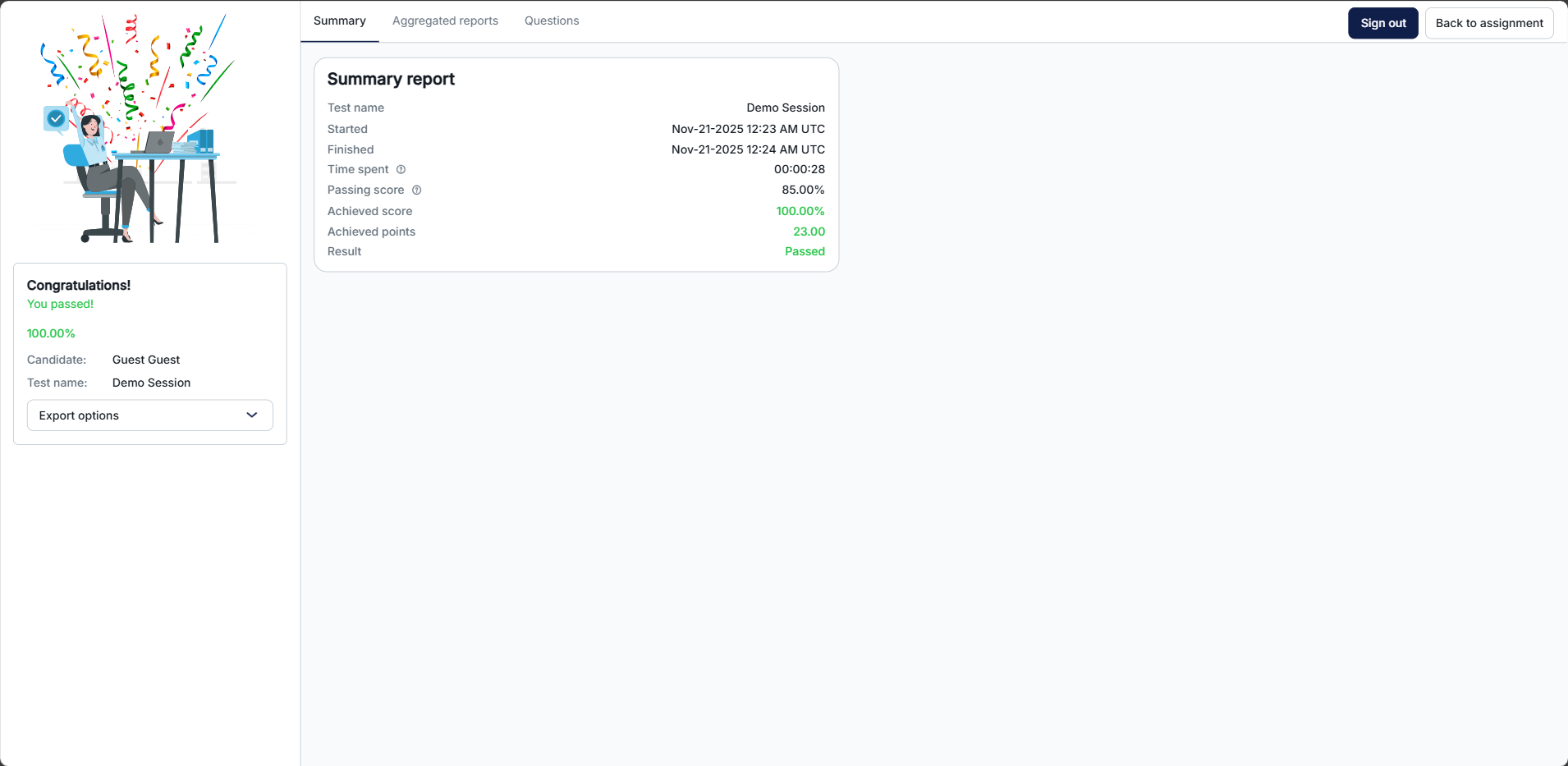1568x766 pixels.
Task: Click the Summary report heading
Action: coord(391,79)
